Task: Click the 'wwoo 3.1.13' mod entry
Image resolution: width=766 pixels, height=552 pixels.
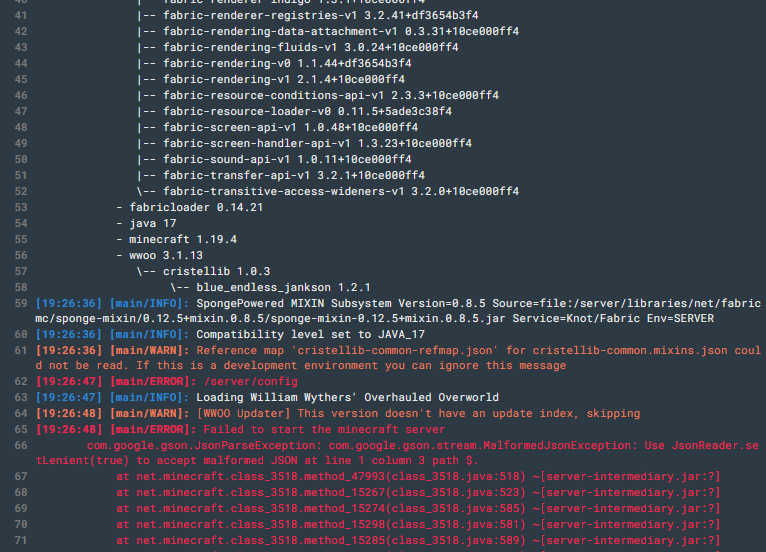Action: tap(166, 255)
